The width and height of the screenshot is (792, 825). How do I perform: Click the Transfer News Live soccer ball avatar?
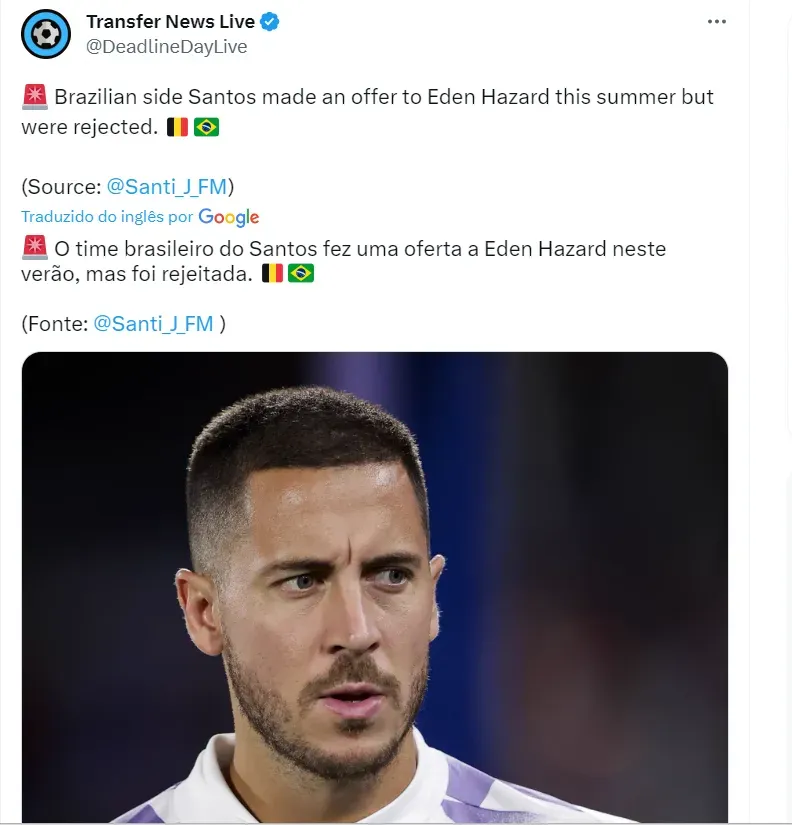[x=46, y=34]
